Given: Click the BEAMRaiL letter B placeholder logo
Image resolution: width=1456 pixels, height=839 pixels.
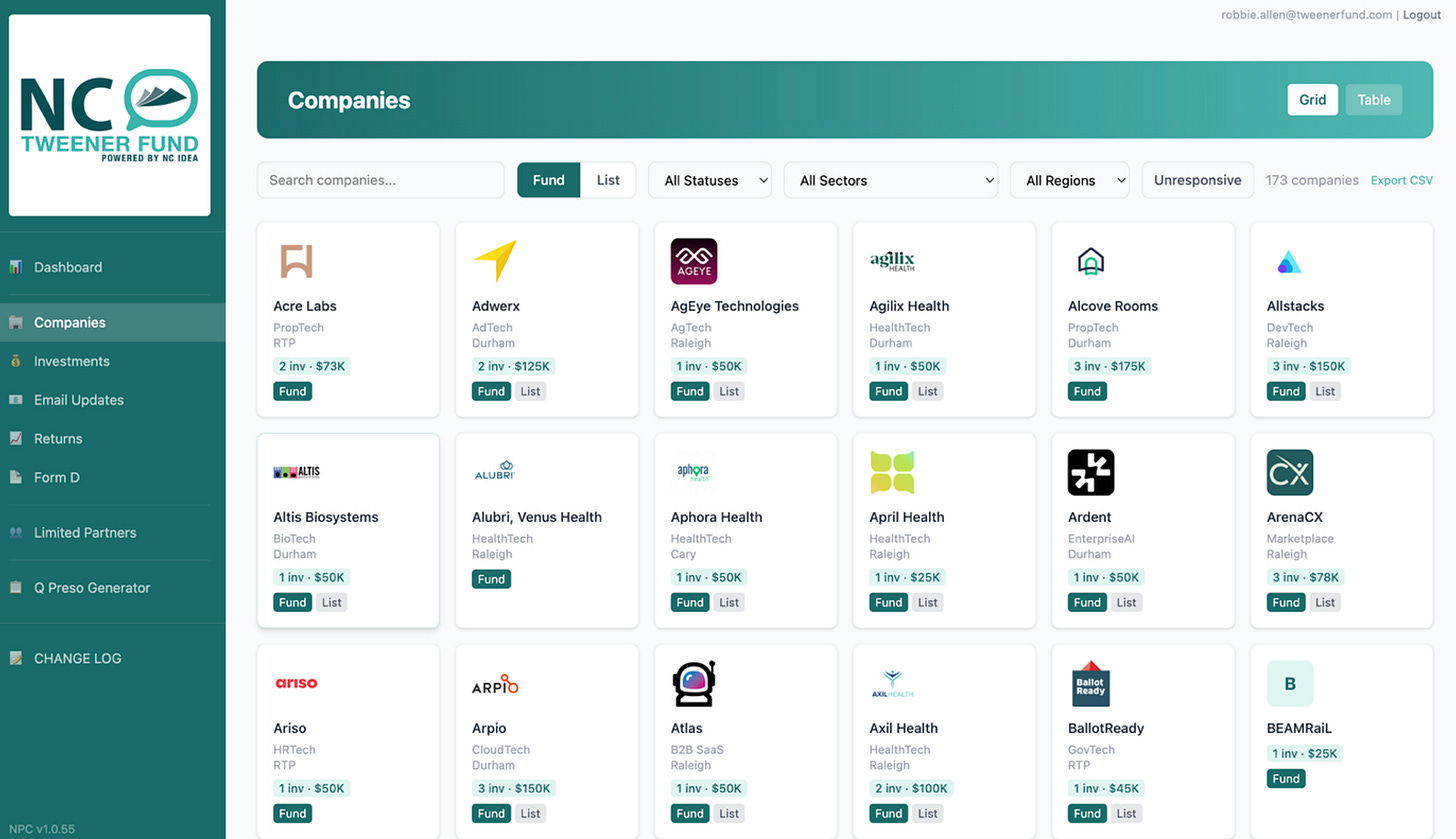Looking at the screenshot, I should [1290, 683].
